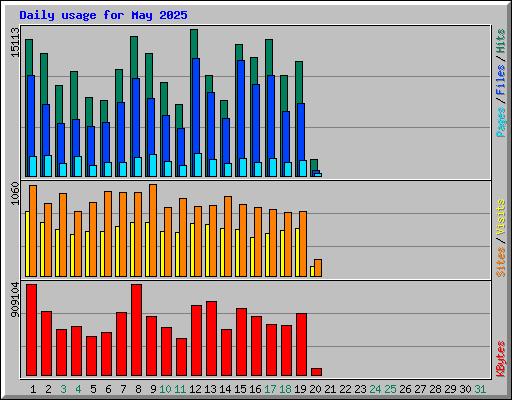The height and width of the screenshot is (400, 512).
Task: Select day 8 on the date axis
Action: (138, 389)
